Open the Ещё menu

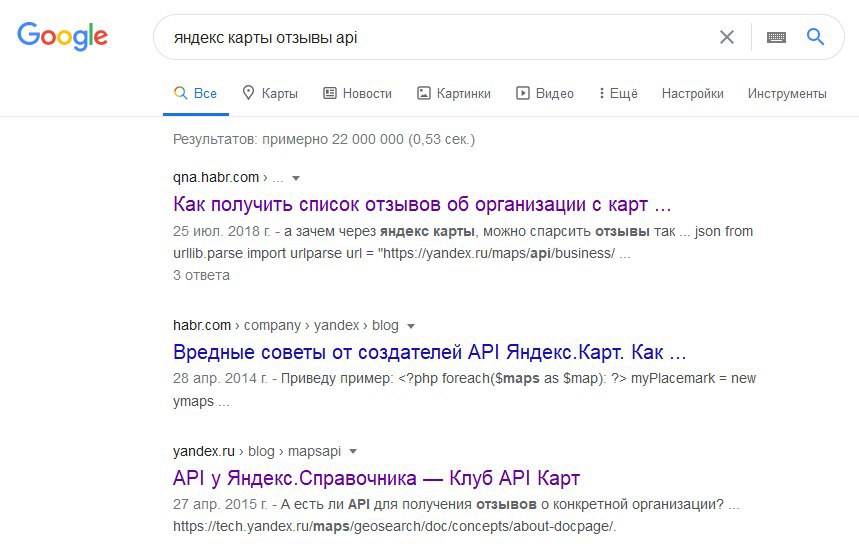click(618, 94)
